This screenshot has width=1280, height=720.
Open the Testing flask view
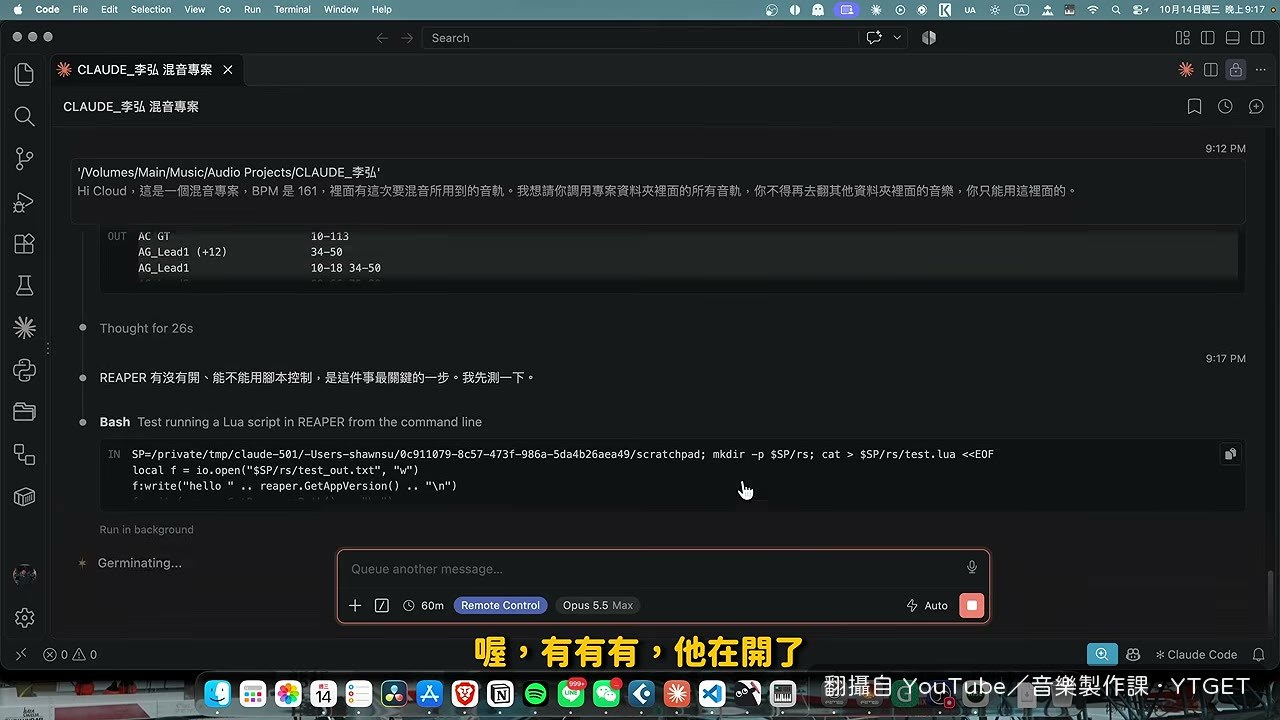pyautogui.click(x=24, y=286)
